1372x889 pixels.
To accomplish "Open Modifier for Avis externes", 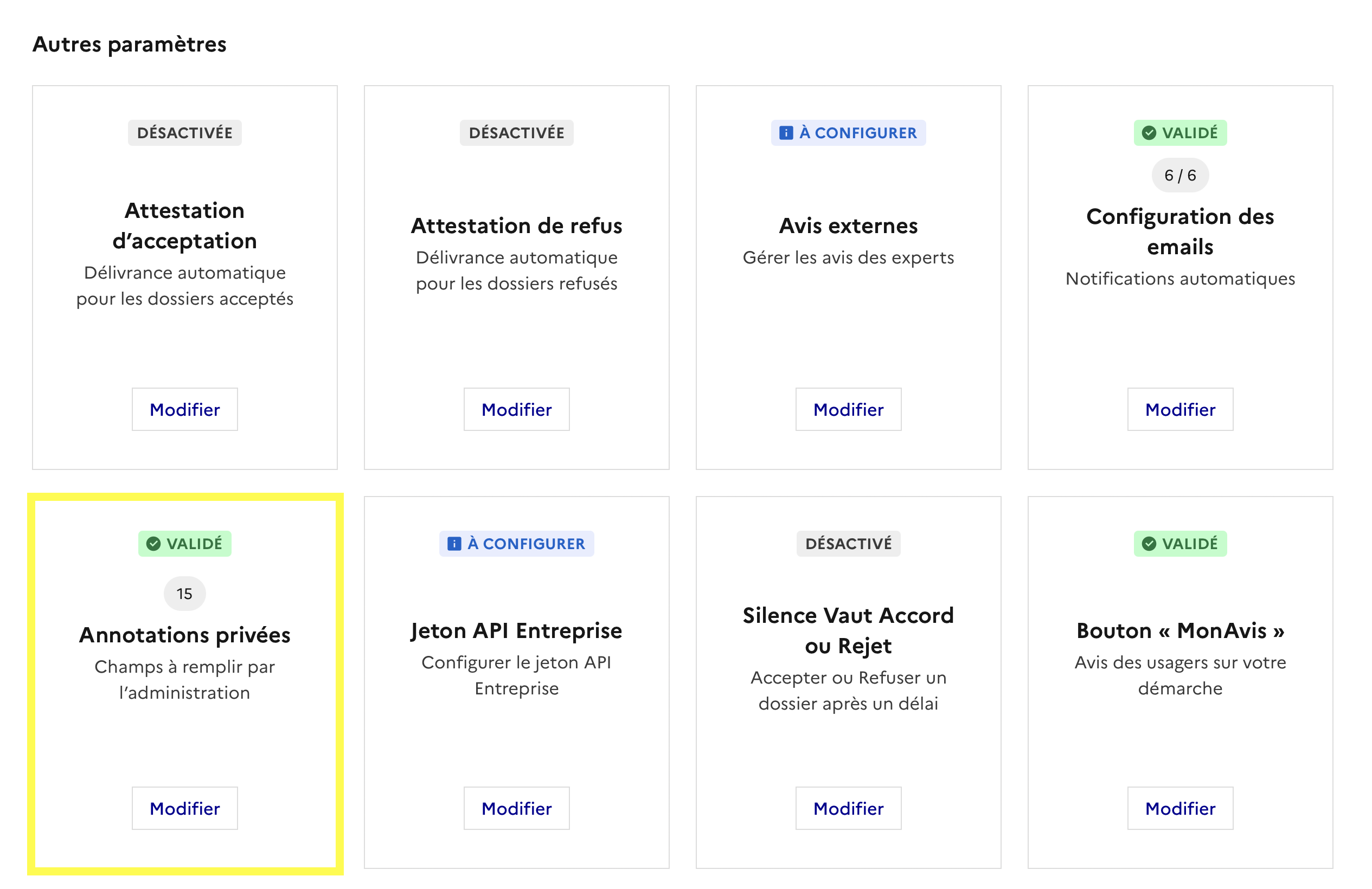I will 848,409.
